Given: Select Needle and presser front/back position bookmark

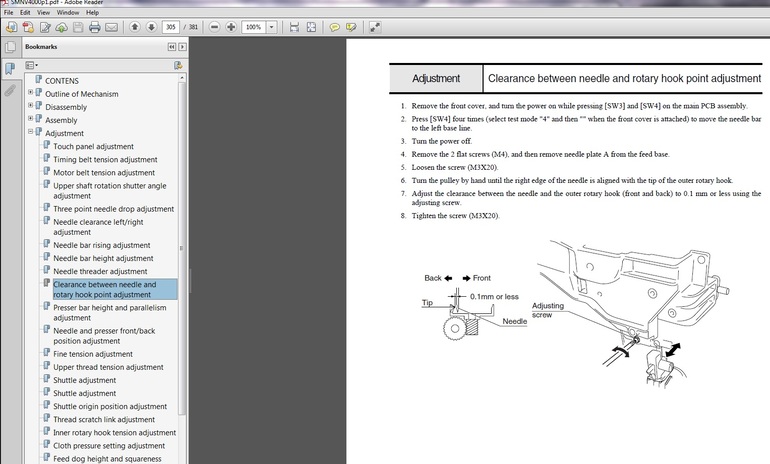Looking at the screenshot, I should click(104, 336).
